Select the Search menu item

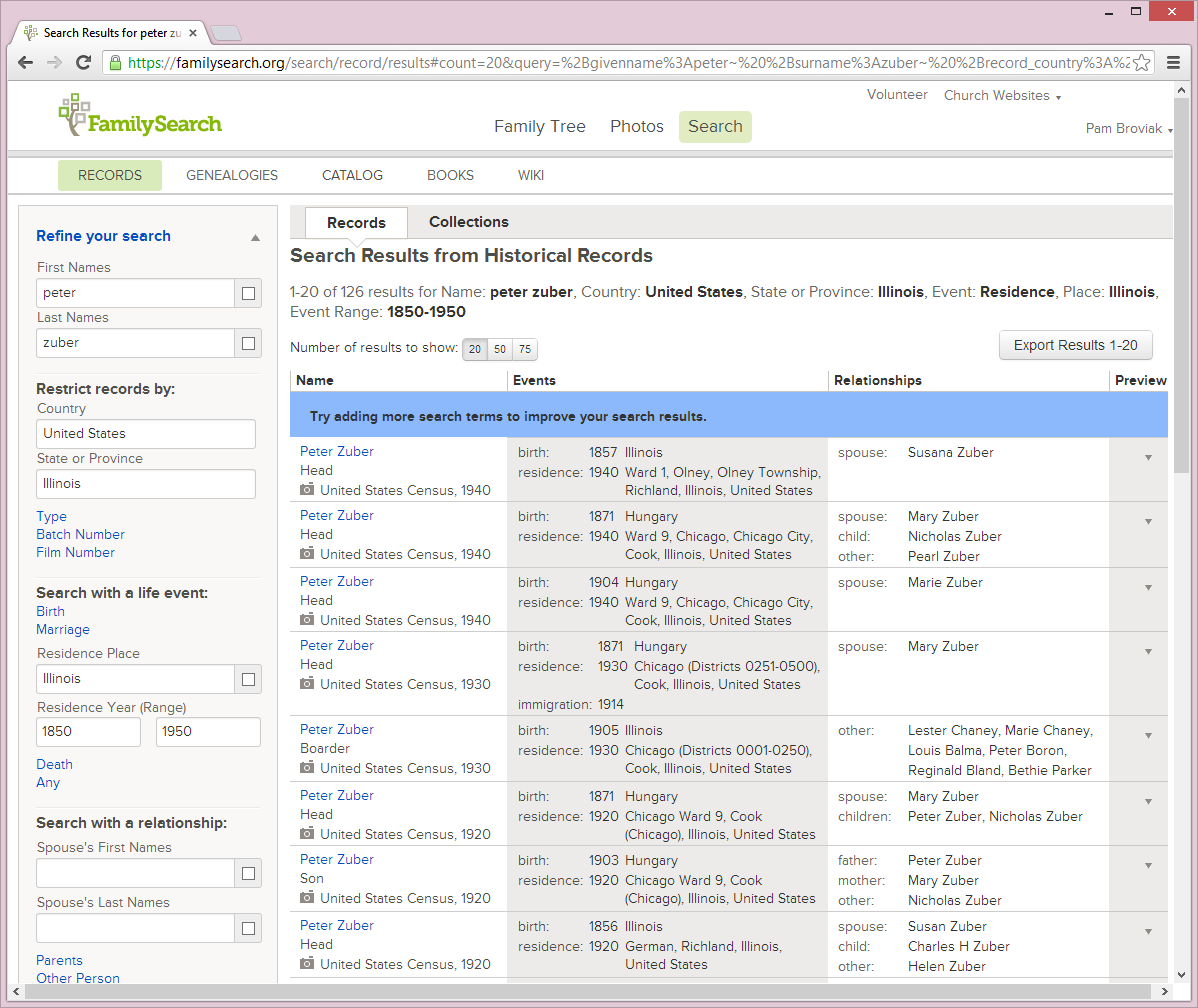click(715, 126)
